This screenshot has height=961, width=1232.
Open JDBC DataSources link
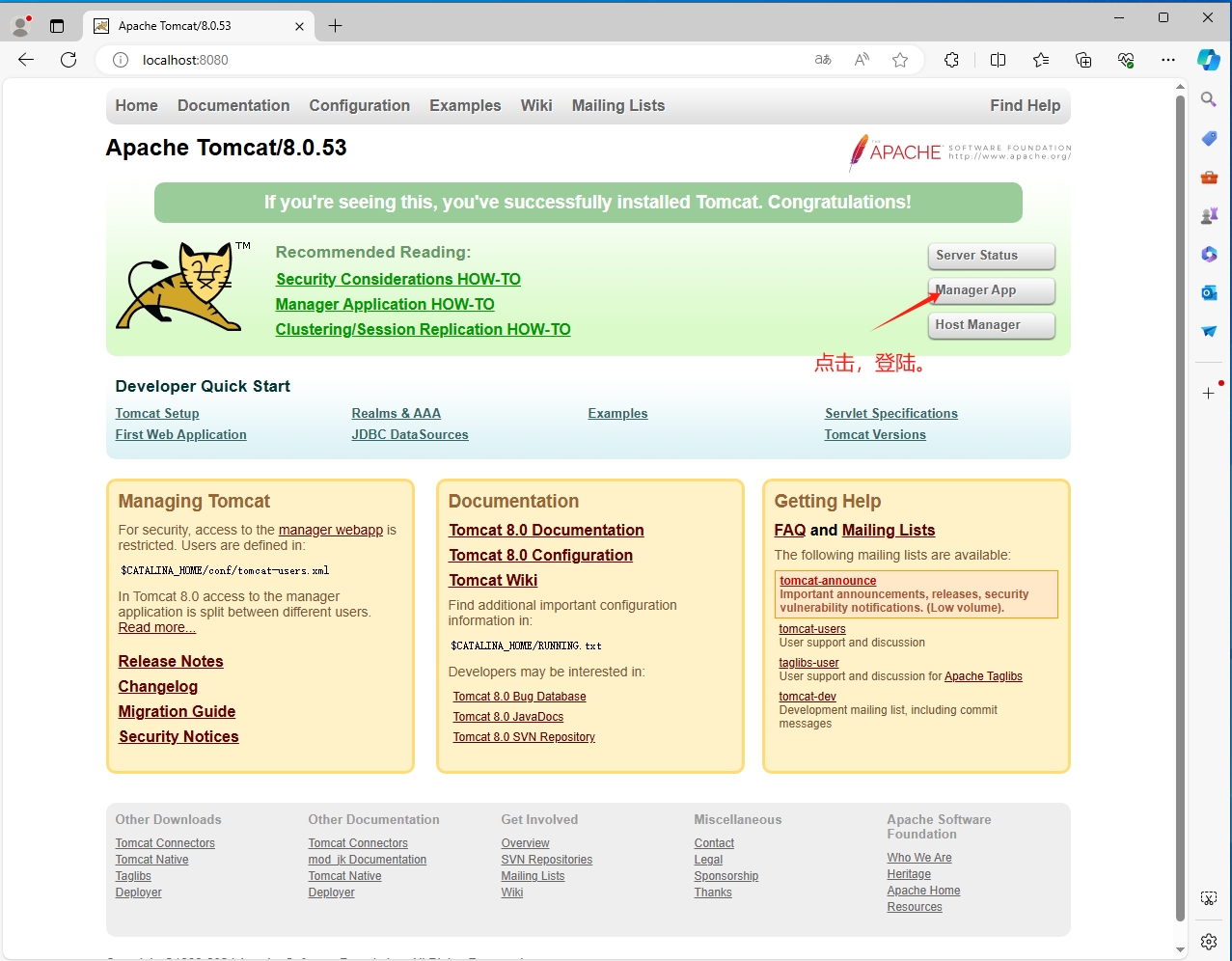click(x=410, y=434)
